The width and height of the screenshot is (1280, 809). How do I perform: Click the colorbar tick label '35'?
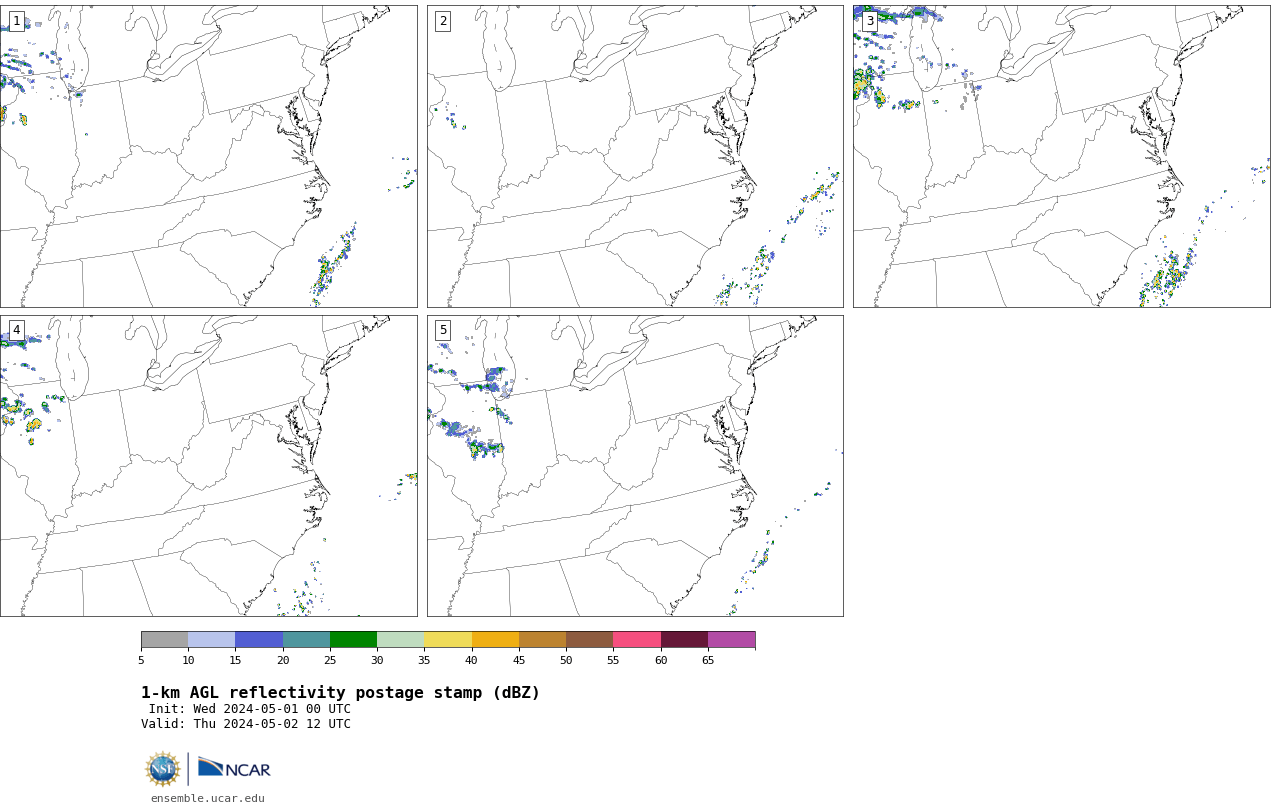coord(424,660)
